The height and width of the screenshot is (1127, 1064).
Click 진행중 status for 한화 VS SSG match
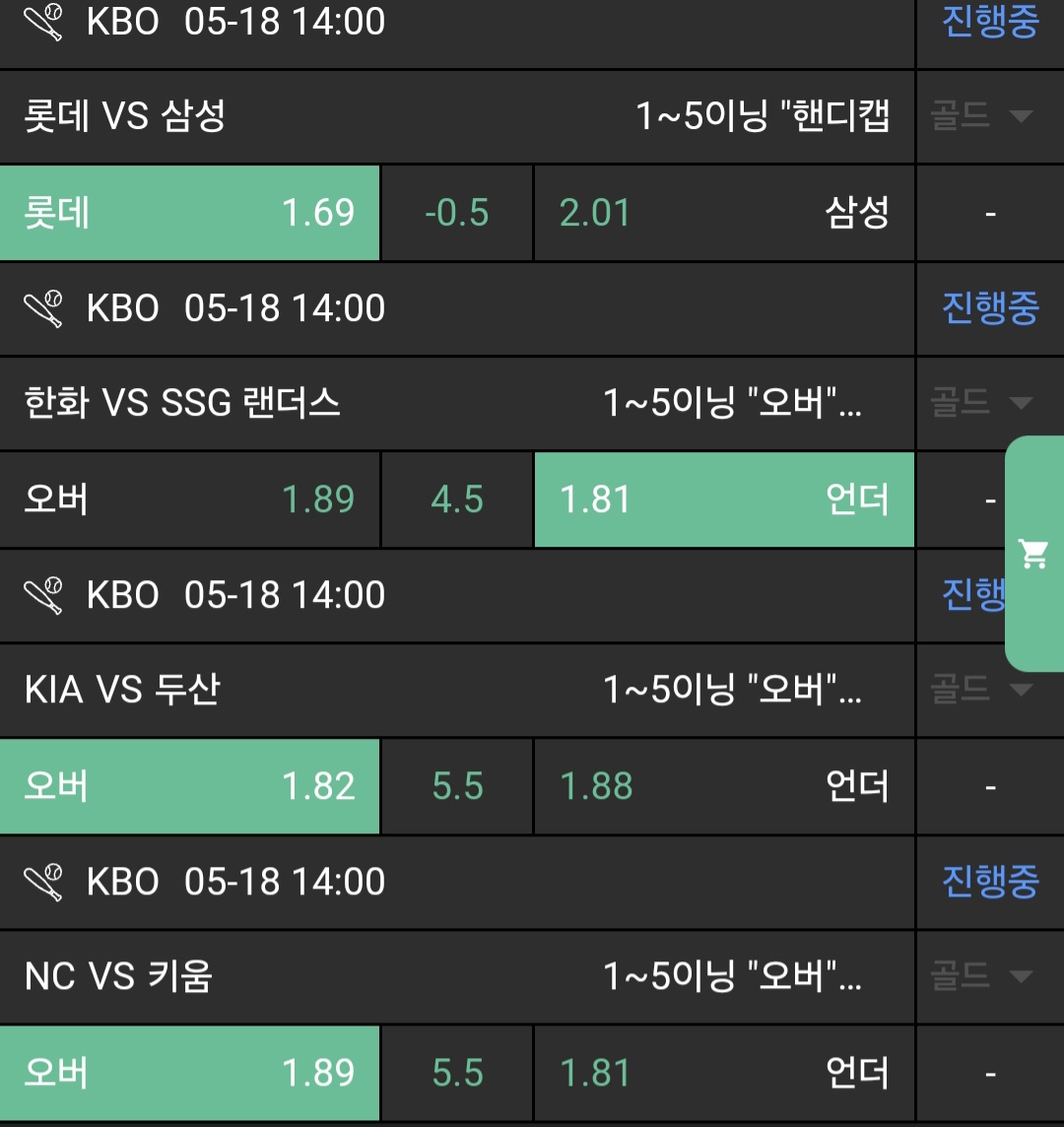pos(989,308)
